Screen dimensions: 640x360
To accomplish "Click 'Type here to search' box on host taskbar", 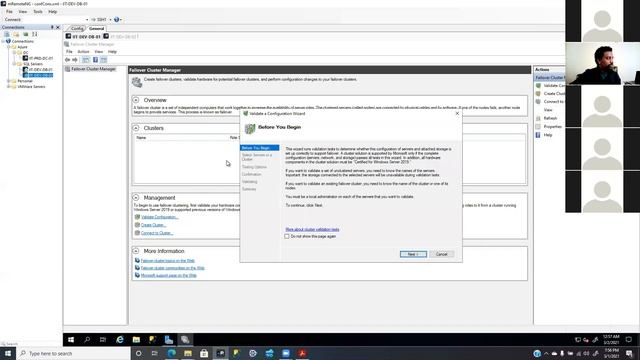I will click(x=73, y=353).
